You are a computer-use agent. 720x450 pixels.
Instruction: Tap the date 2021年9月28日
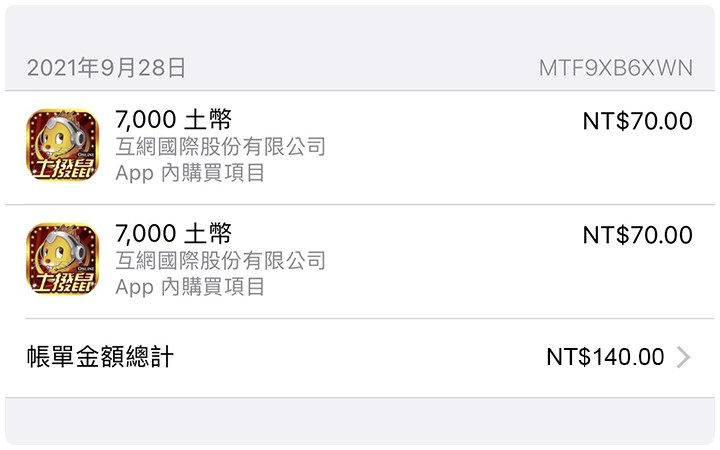pos(106,68)
